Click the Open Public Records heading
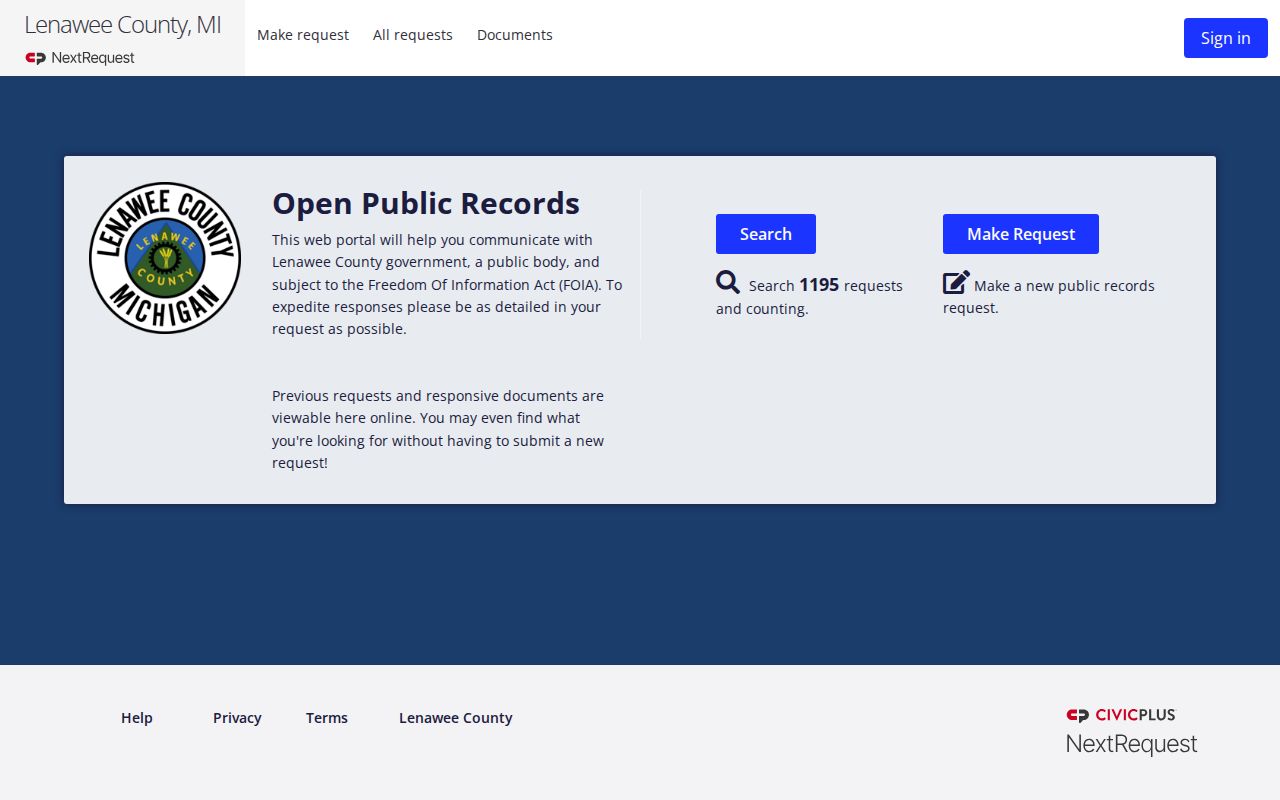The height and width of the screenshot is (800, 1280). tap(426, 203)
